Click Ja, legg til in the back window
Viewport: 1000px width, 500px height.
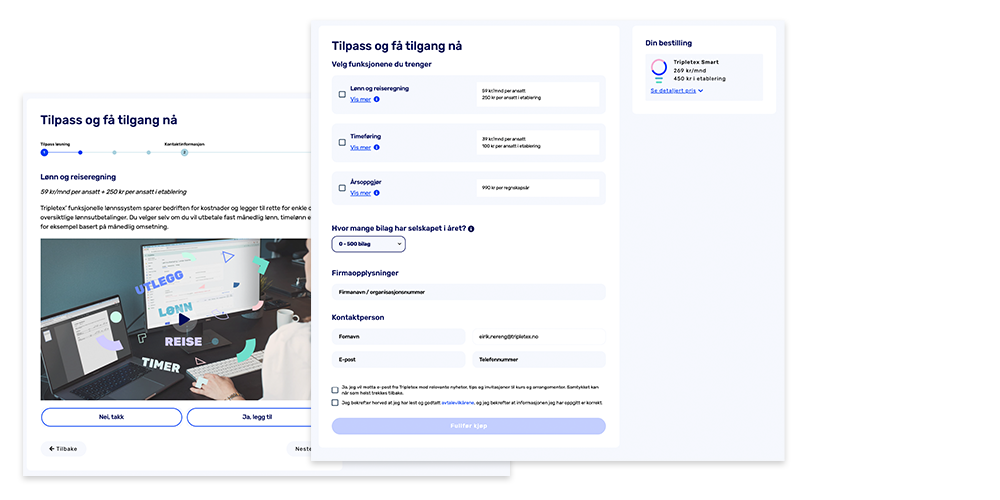(249, 417)
